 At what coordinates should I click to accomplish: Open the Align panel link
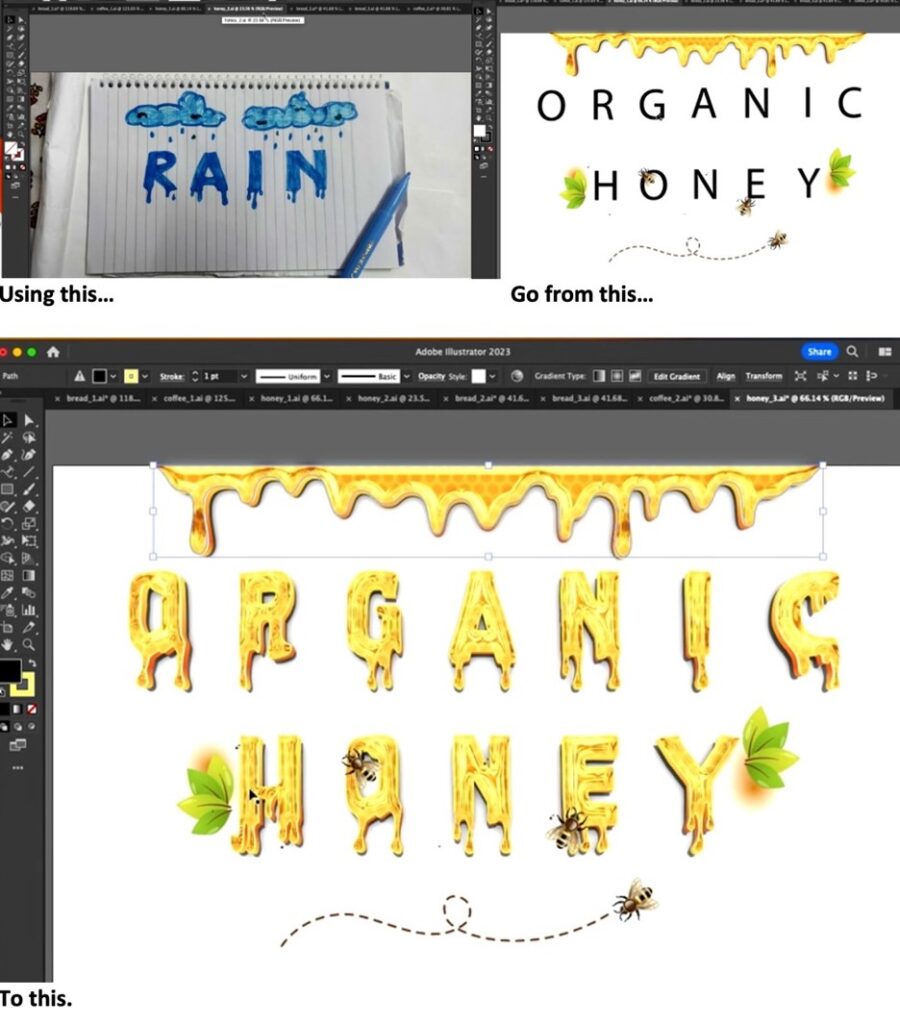click(x=726, y=376)
